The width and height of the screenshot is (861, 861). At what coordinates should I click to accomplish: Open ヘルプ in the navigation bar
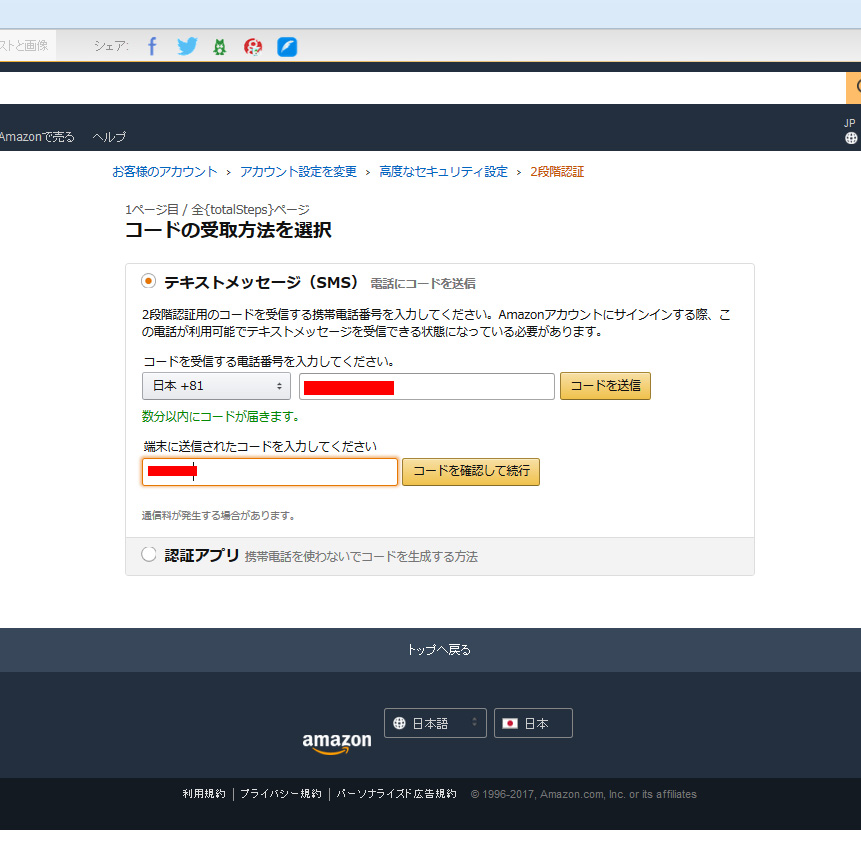[109, 137]
